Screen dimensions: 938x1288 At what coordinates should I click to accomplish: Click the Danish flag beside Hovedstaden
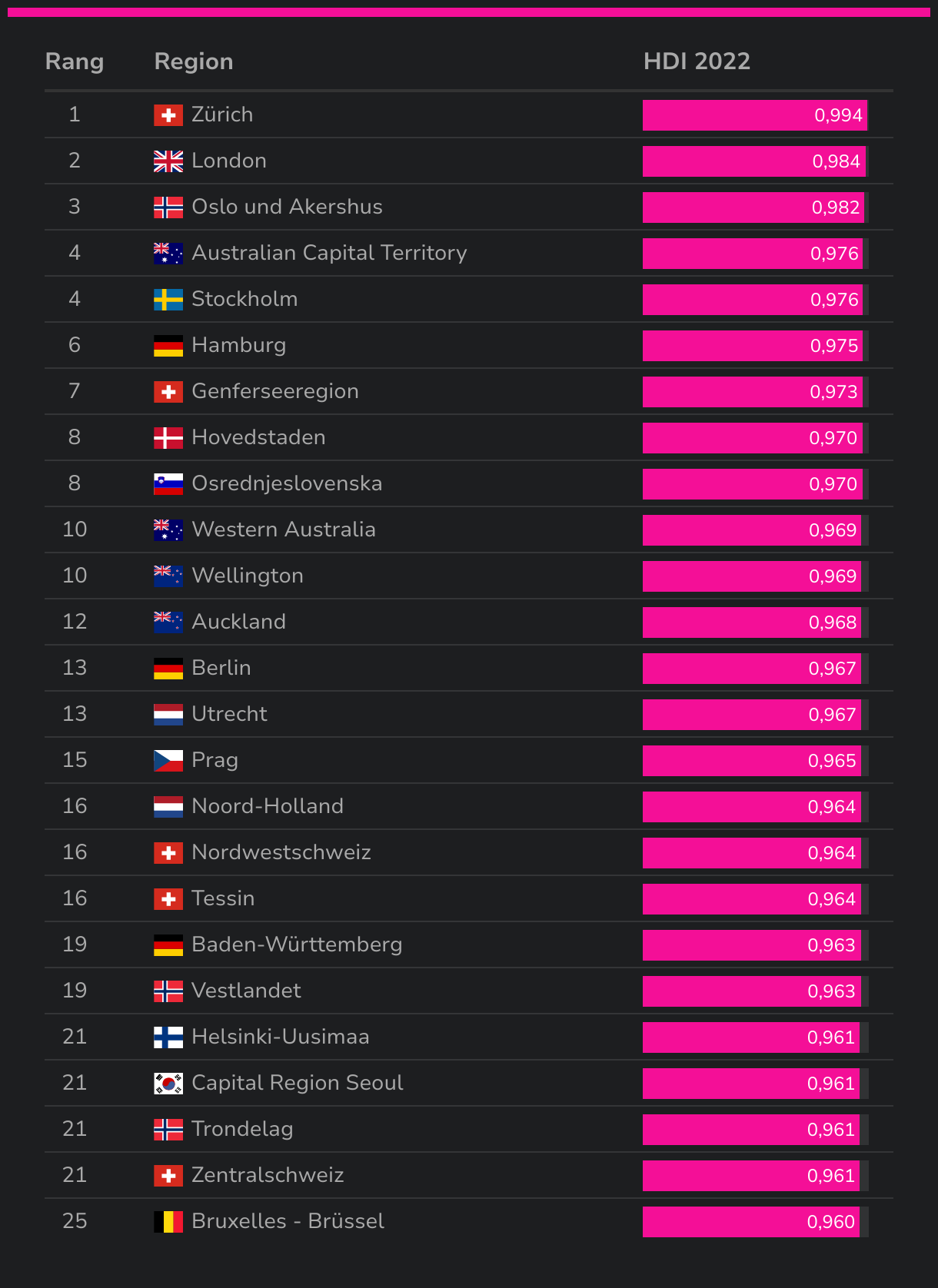(168, 438)
